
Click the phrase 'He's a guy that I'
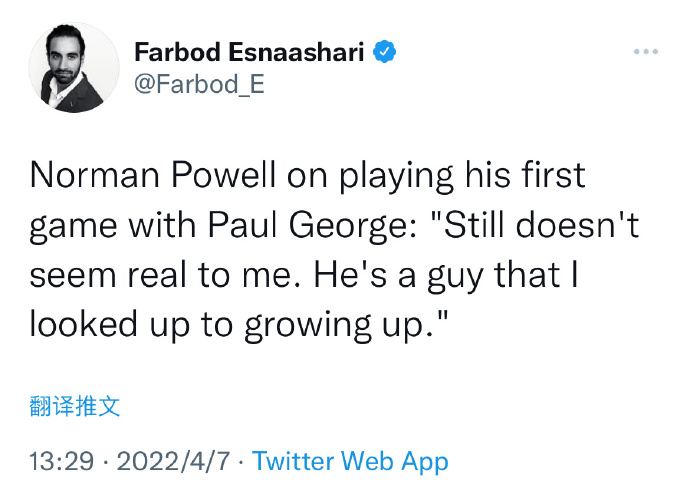[446, 276]
